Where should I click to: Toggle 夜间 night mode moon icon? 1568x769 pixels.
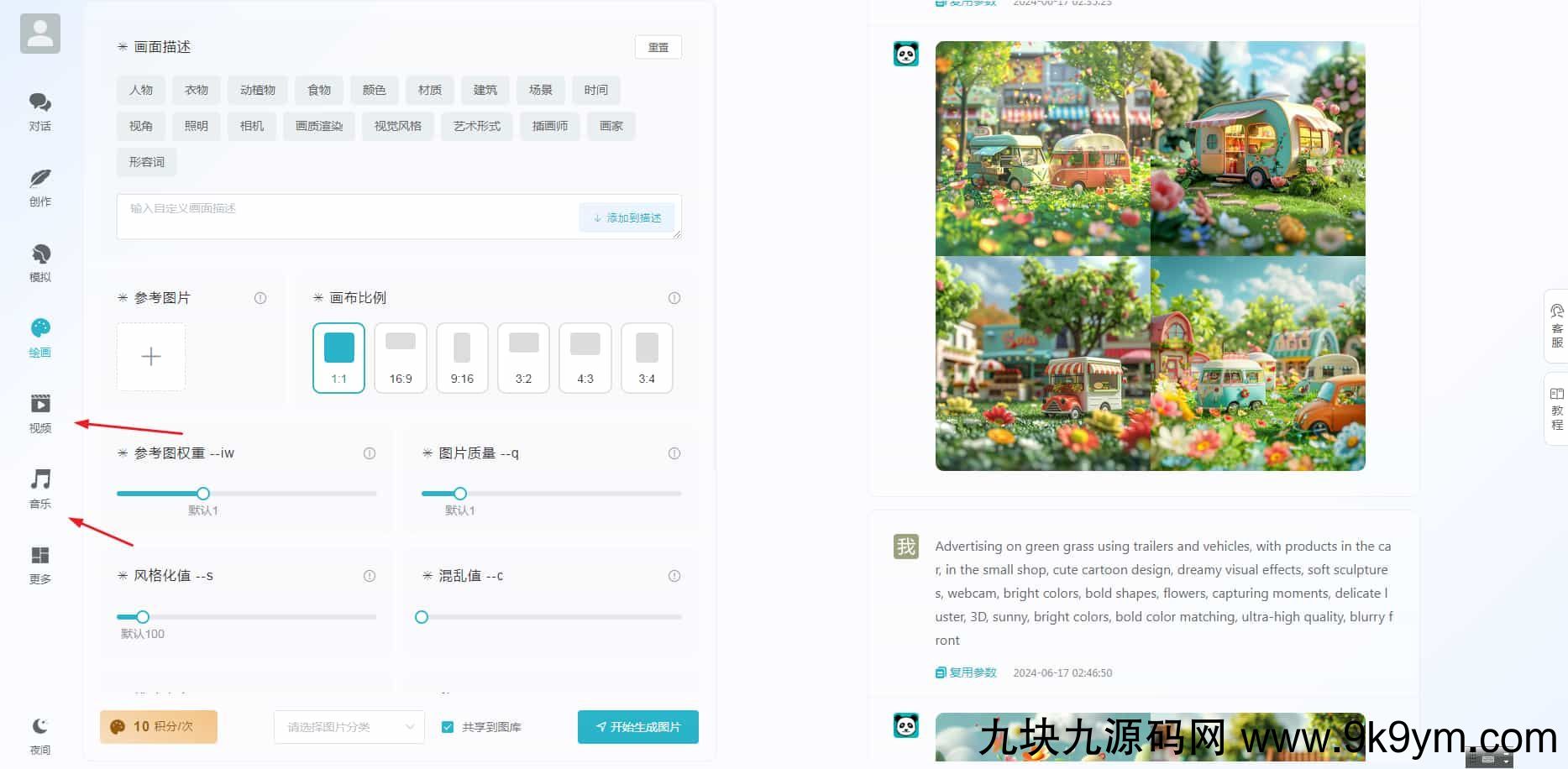tap(40, 727)
